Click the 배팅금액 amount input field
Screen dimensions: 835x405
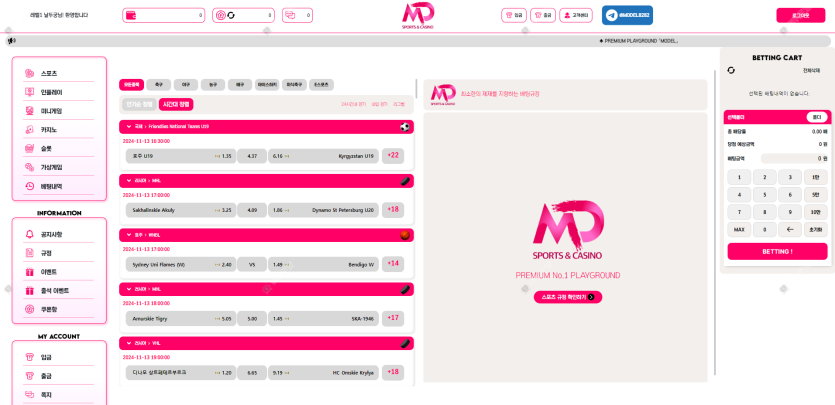click(x=794, y=158)
